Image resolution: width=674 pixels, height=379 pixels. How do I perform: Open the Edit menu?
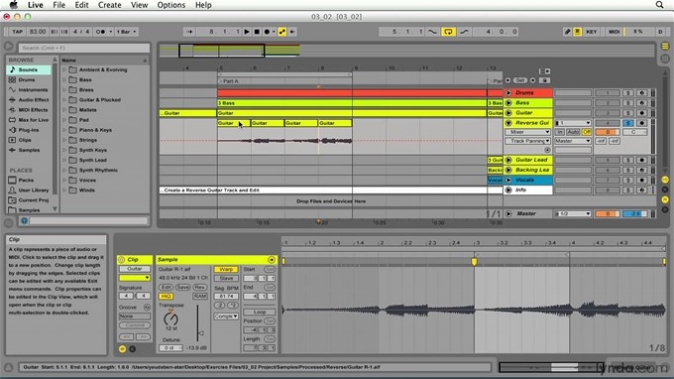coord(82,5)
